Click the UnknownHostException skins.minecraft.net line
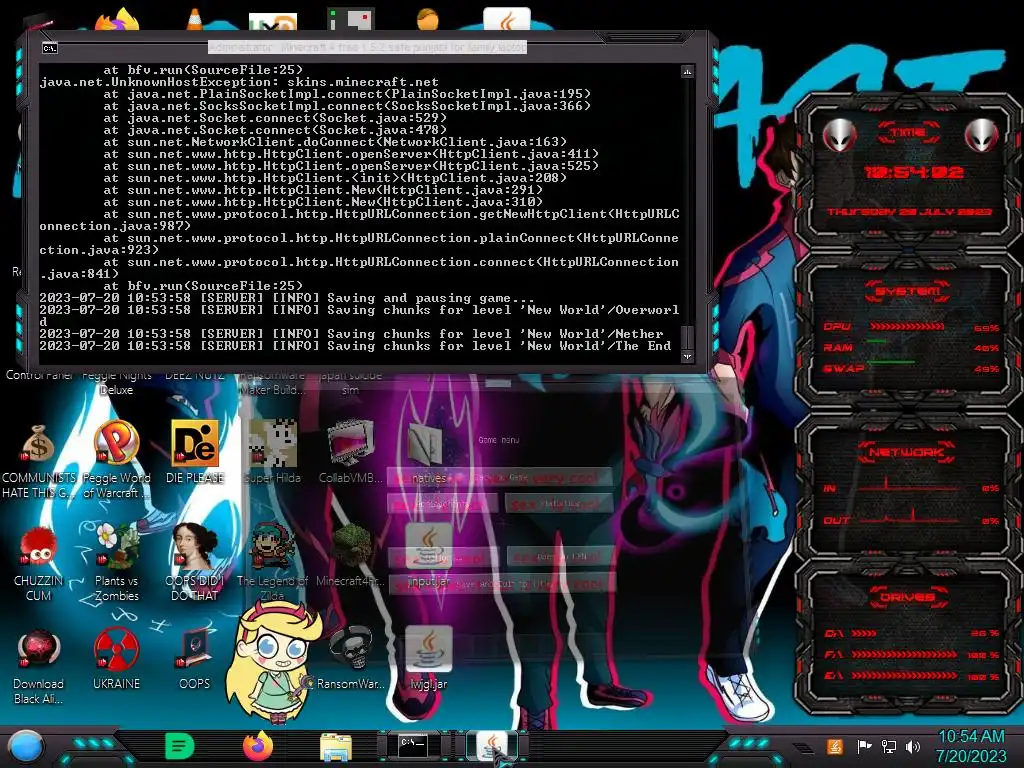This screenshot has width=1024, height=768. coord(239,82)
